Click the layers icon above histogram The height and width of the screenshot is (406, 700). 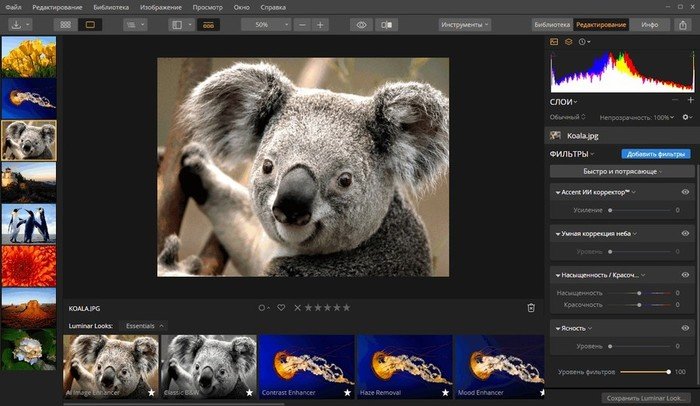point(568,42)
